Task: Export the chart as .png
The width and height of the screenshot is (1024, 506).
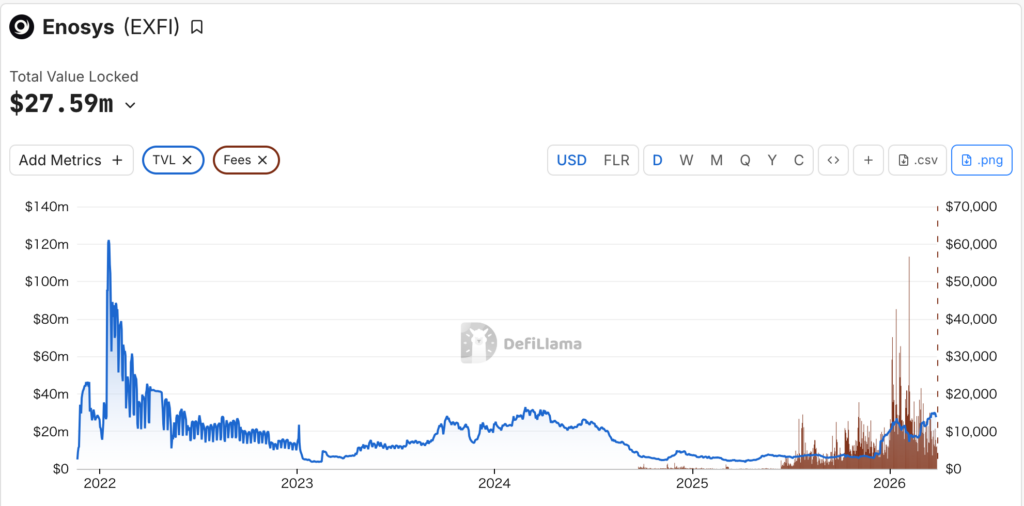Action: [x=981, y=160]
